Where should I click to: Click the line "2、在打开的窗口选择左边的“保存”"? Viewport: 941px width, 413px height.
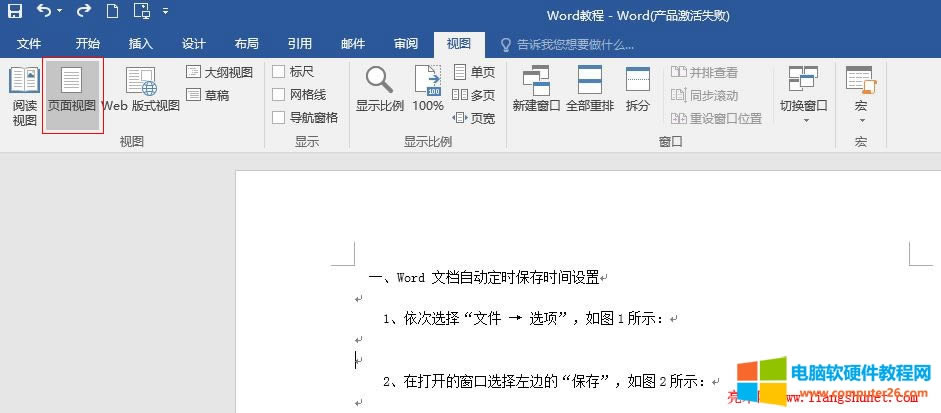click(x=498, y=381)
